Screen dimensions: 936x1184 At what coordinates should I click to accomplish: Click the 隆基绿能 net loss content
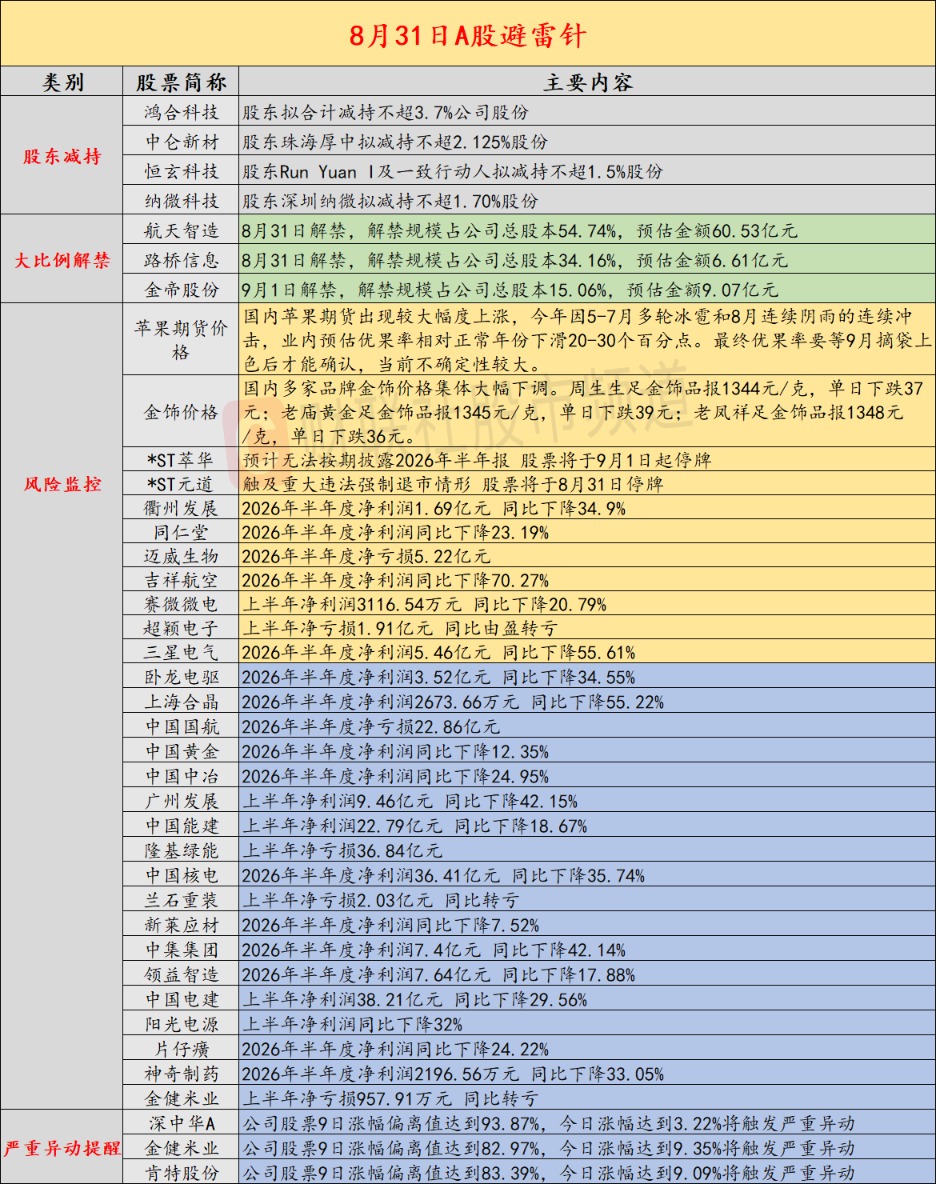587,850
